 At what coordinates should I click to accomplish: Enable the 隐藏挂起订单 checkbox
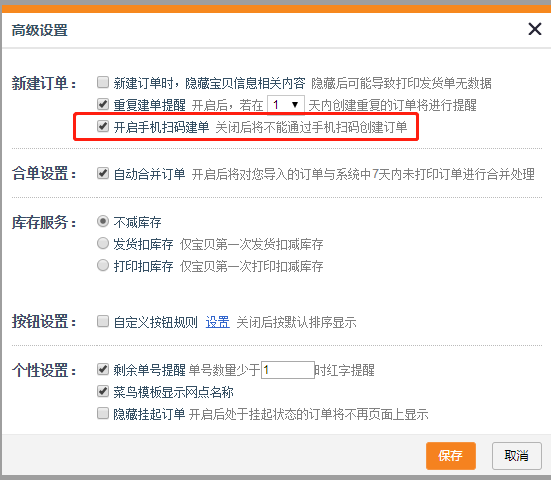point(103,413)
